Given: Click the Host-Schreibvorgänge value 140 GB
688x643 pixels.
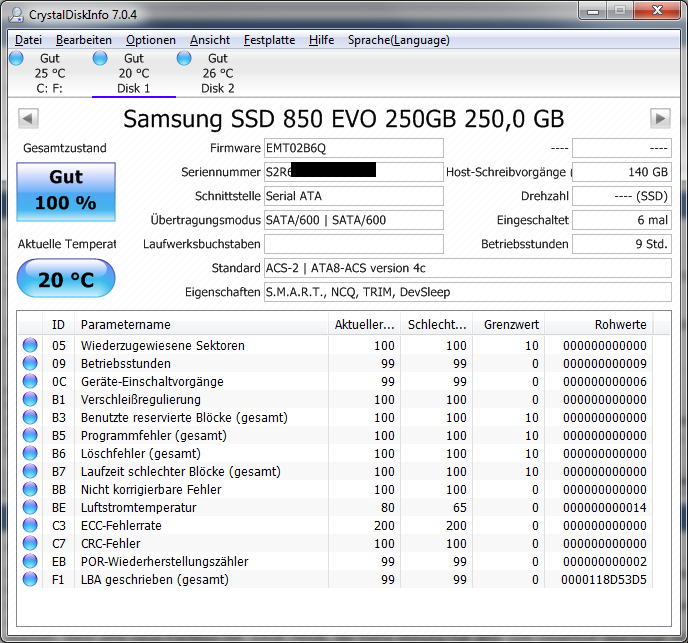Looking at the screenshot, I should click(622, 172).
